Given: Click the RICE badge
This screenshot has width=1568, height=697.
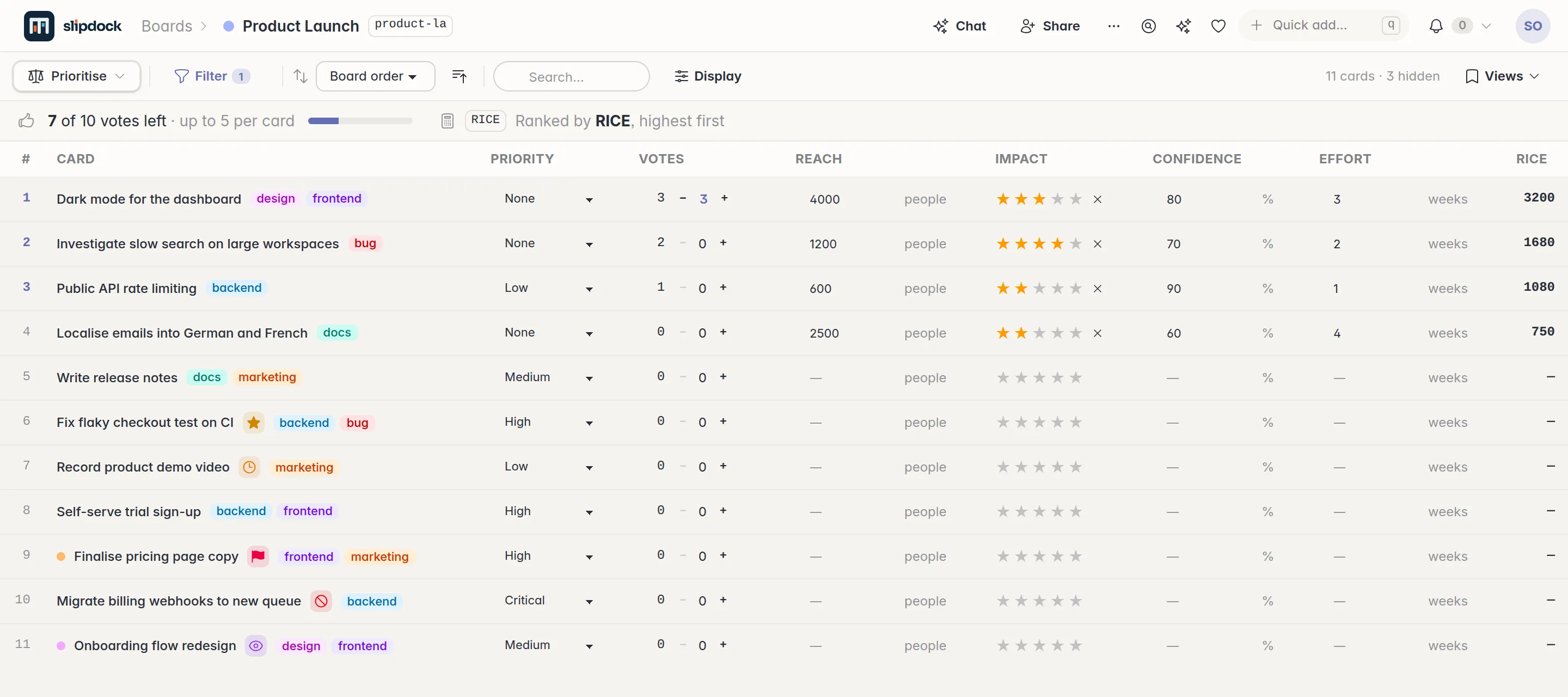Looking at the screenshot, I should coord(485,120).
